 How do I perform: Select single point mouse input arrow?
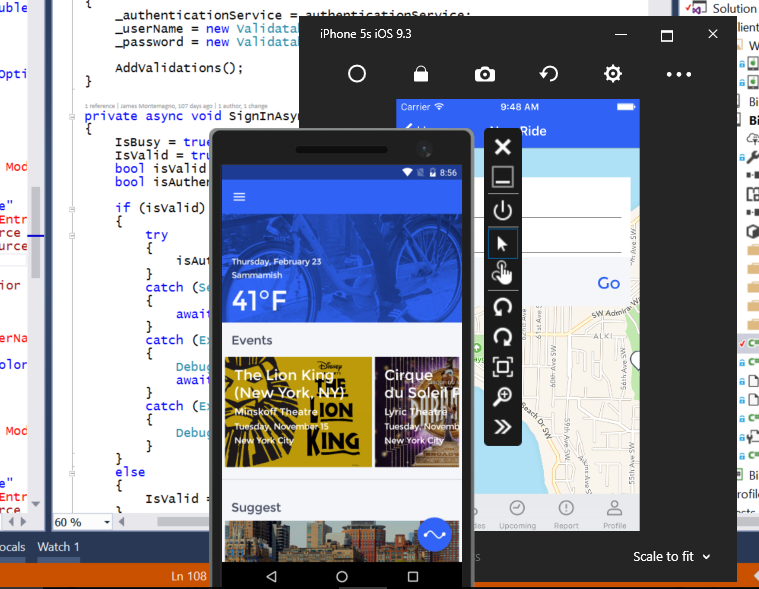click(502, 243)
